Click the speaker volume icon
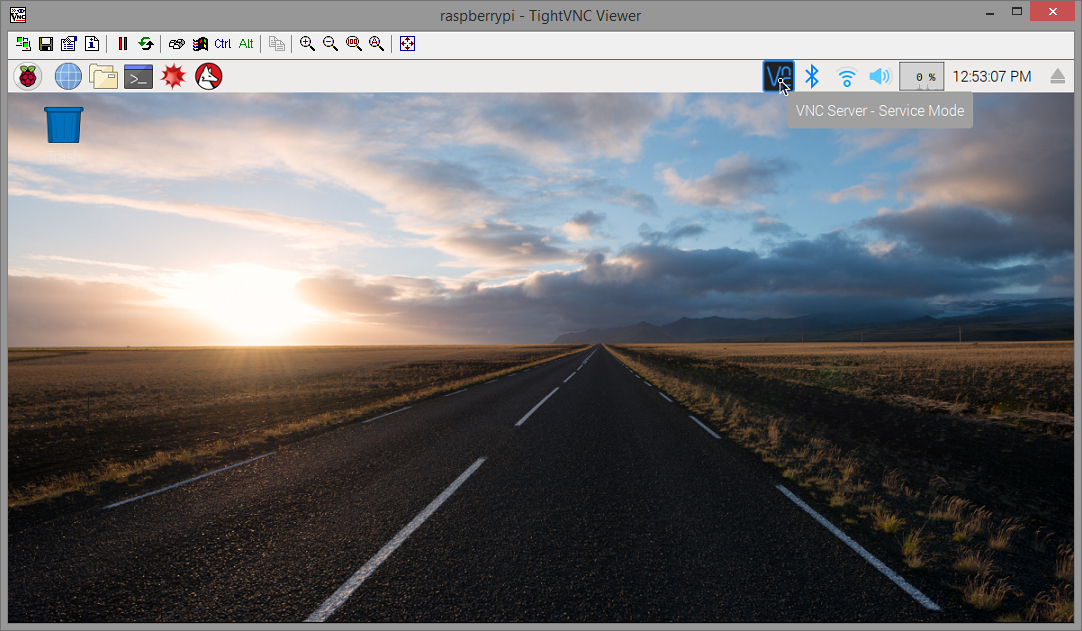This screenshot has width=1082, height=631. (x=880, y=76)
